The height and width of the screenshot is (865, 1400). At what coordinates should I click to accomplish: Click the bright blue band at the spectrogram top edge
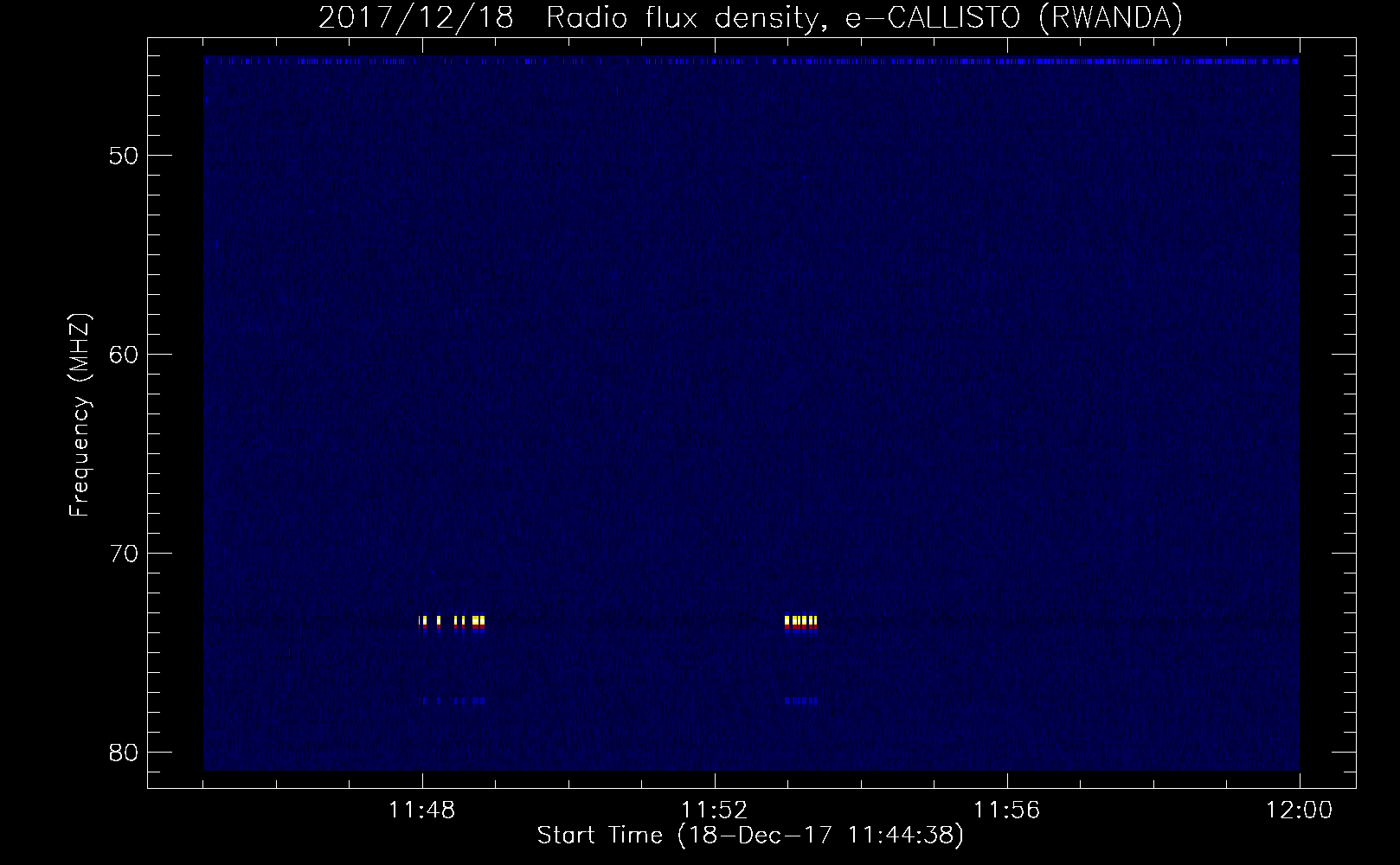click(x=751, y=61)
